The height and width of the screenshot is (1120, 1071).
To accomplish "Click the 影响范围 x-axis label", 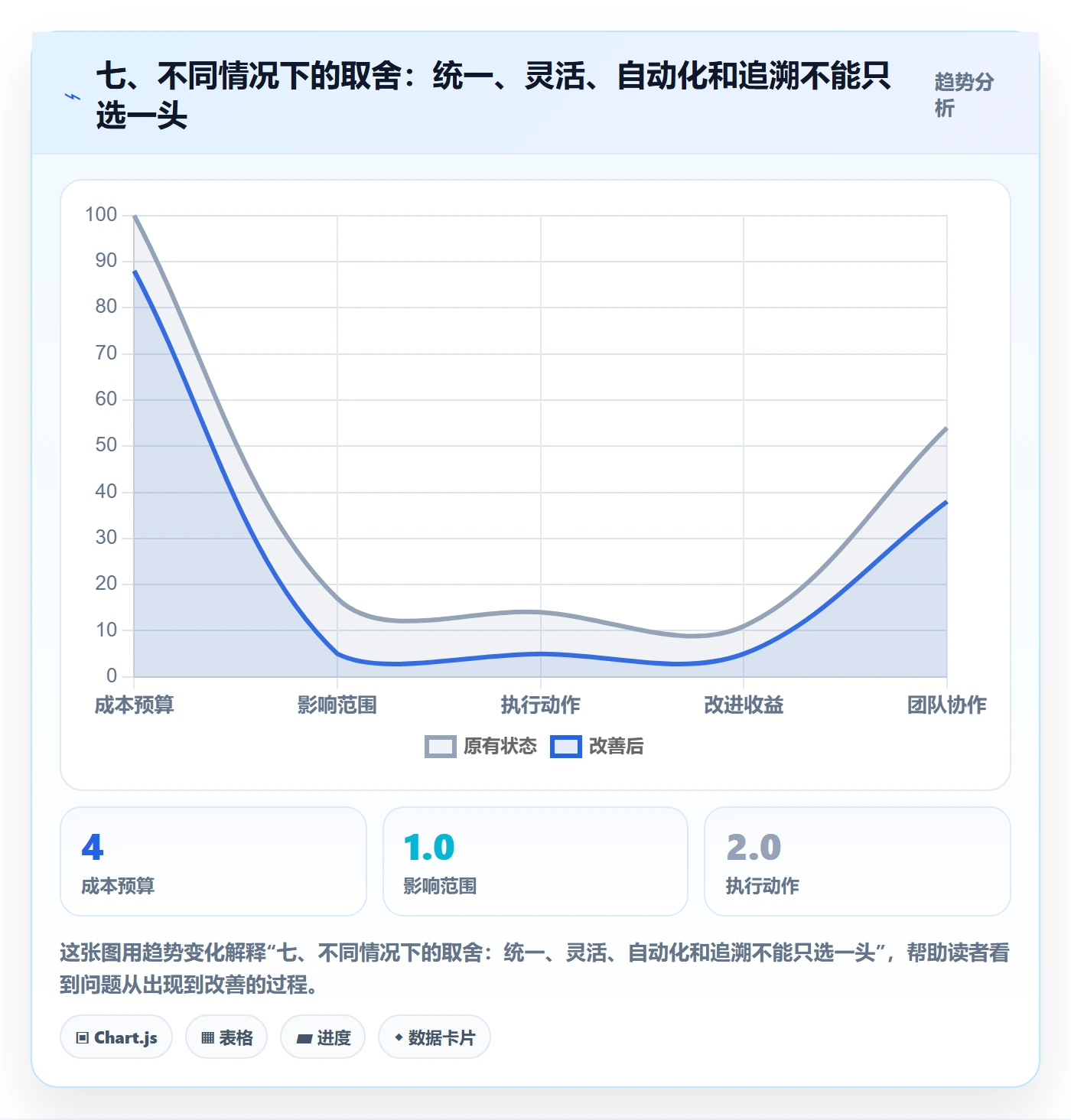I will coord(337,705).
